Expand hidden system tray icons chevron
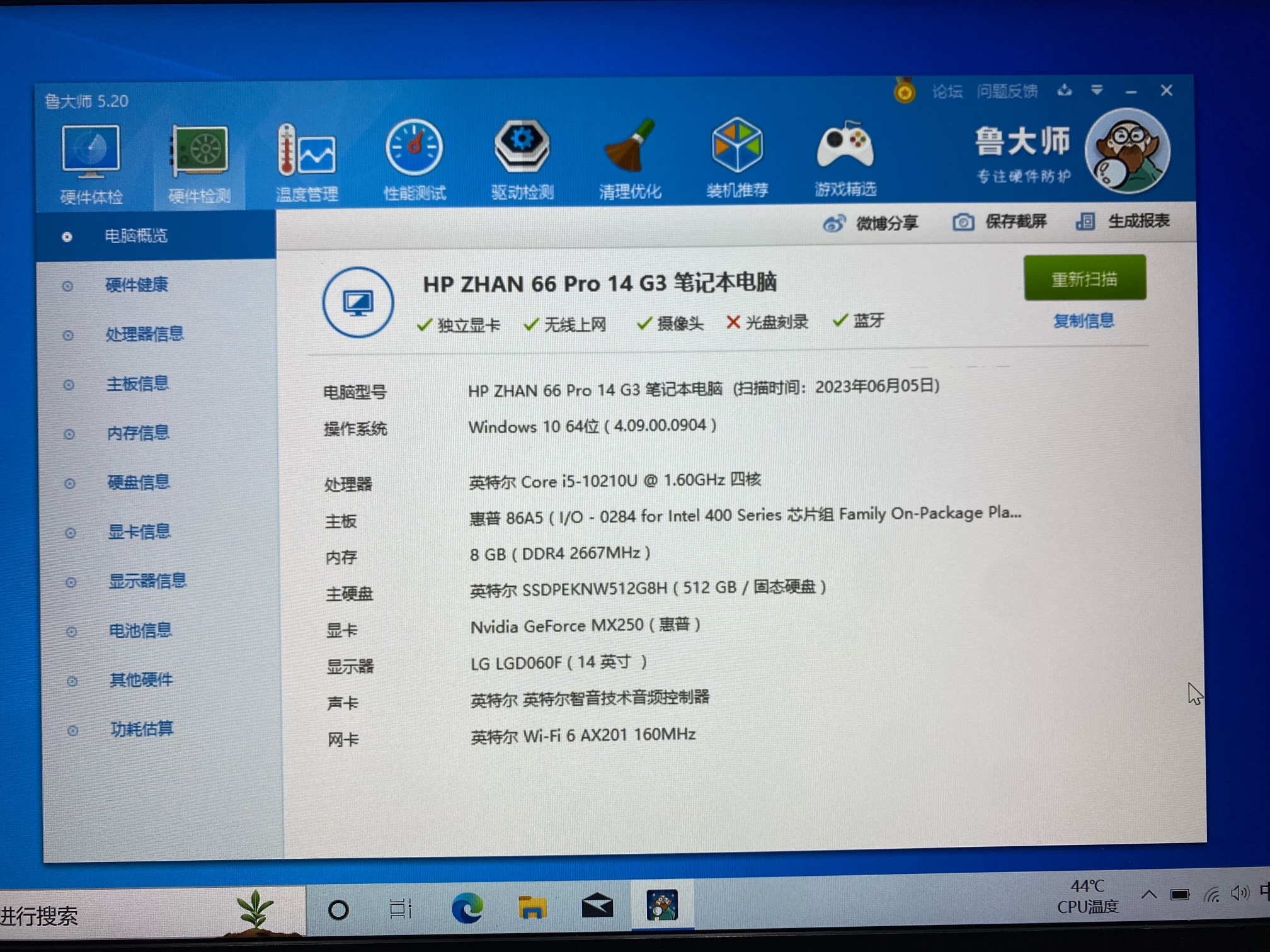Image resolution: width=1270 pixels, height=952 pixels. 1148,895
